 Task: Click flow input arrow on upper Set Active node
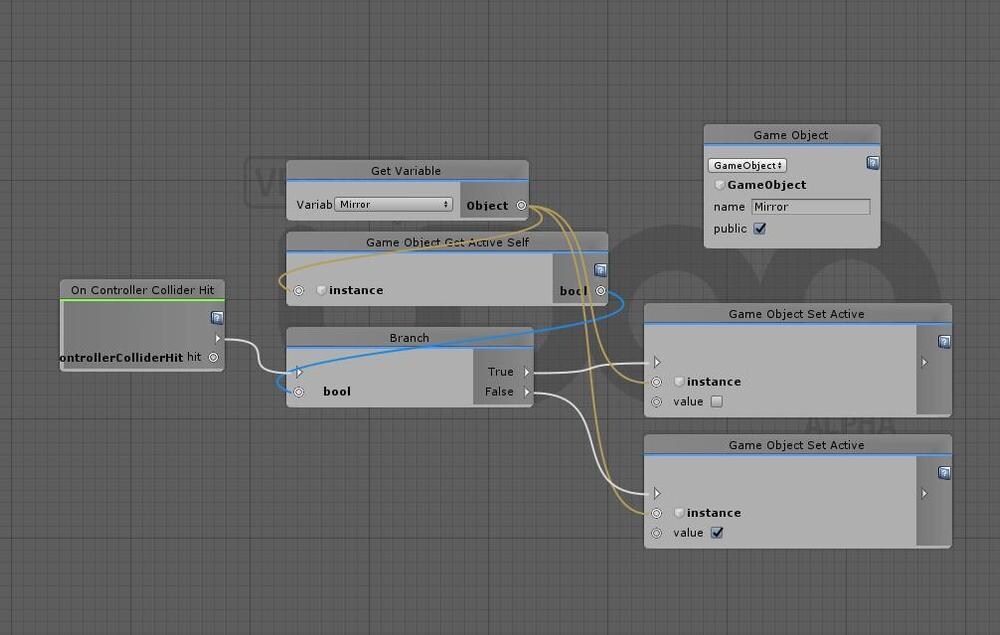pyautogui.click(x=657, y=362)
